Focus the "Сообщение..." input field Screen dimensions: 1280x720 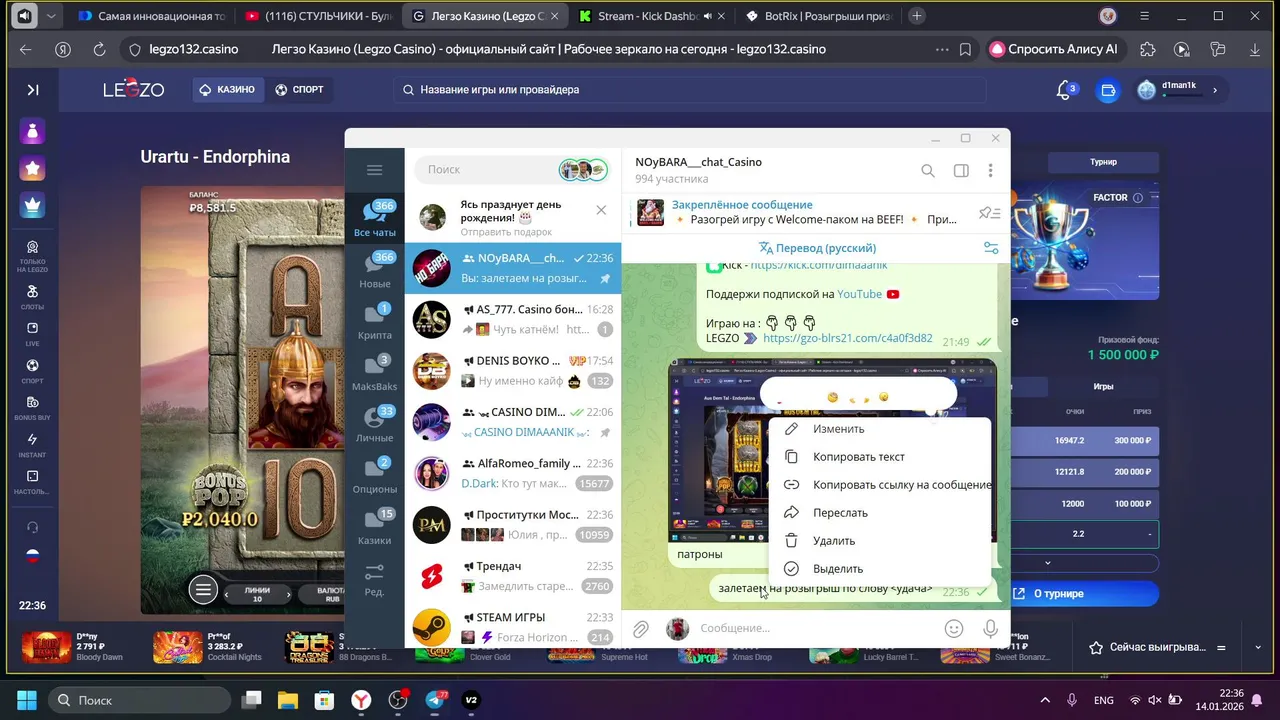point(814,628)
